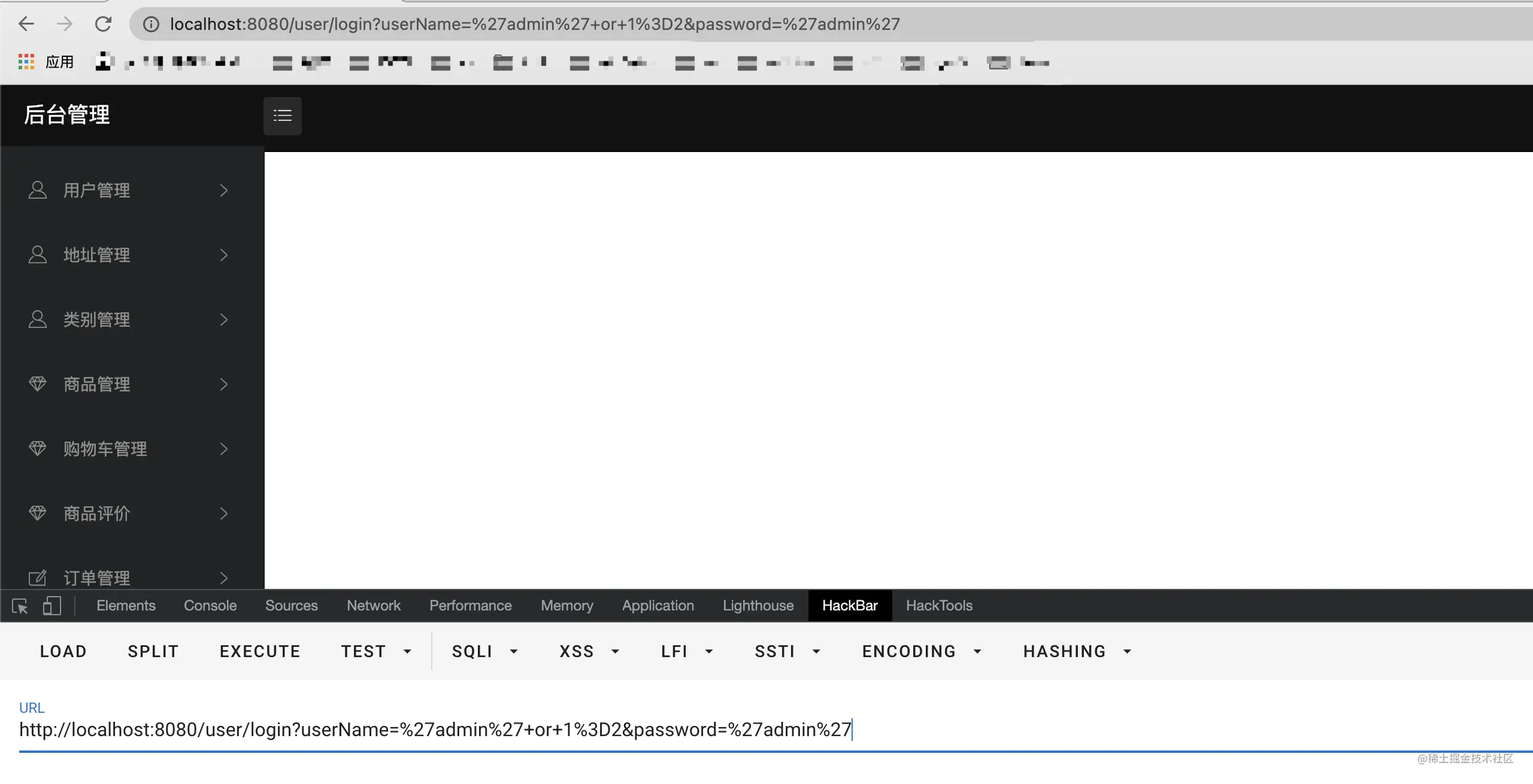The height and width of the screenshot is (784, 1533).
Task: Switch to the HackTools DevTools tab
Action: (x=939, y=606)
